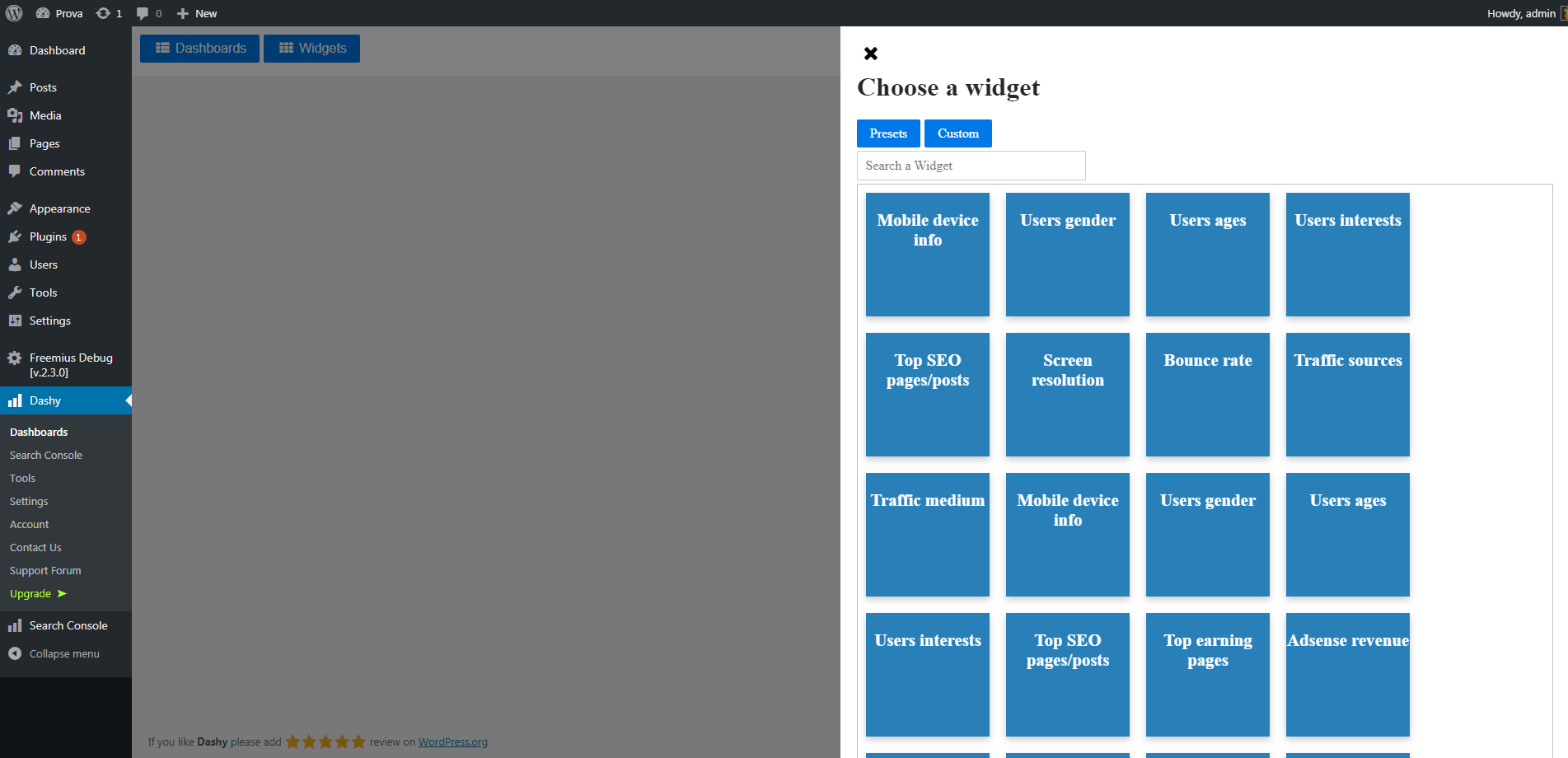This screenshot has height=758, width=1568.
Task: Open the WordPress Tools wrench icon
Action: point(15,292)
